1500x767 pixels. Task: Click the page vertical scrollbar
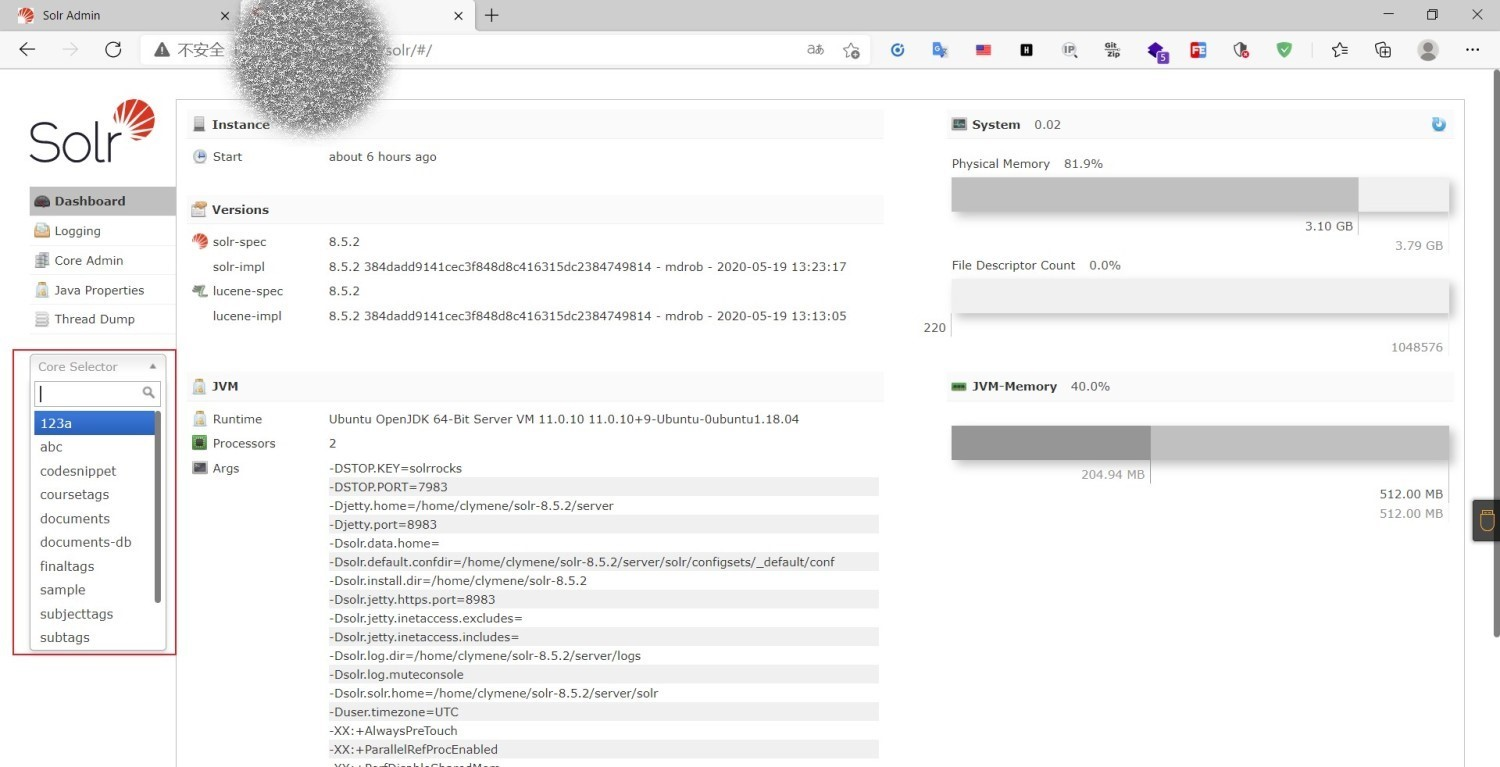point(1495,353)
